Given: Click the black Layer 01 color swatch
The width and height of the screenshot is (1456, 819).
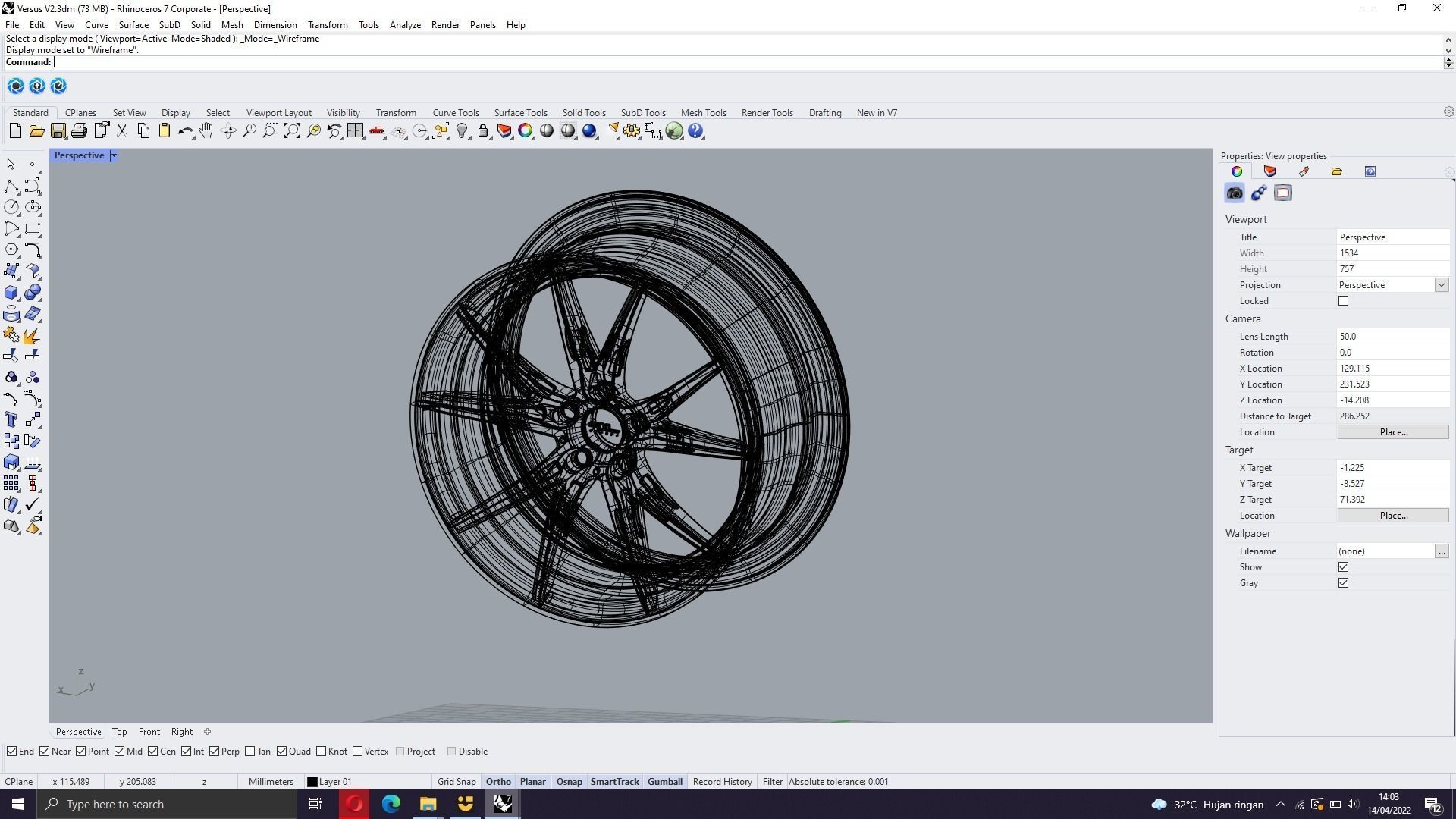Looking at the screenshot, I should 312,782.
